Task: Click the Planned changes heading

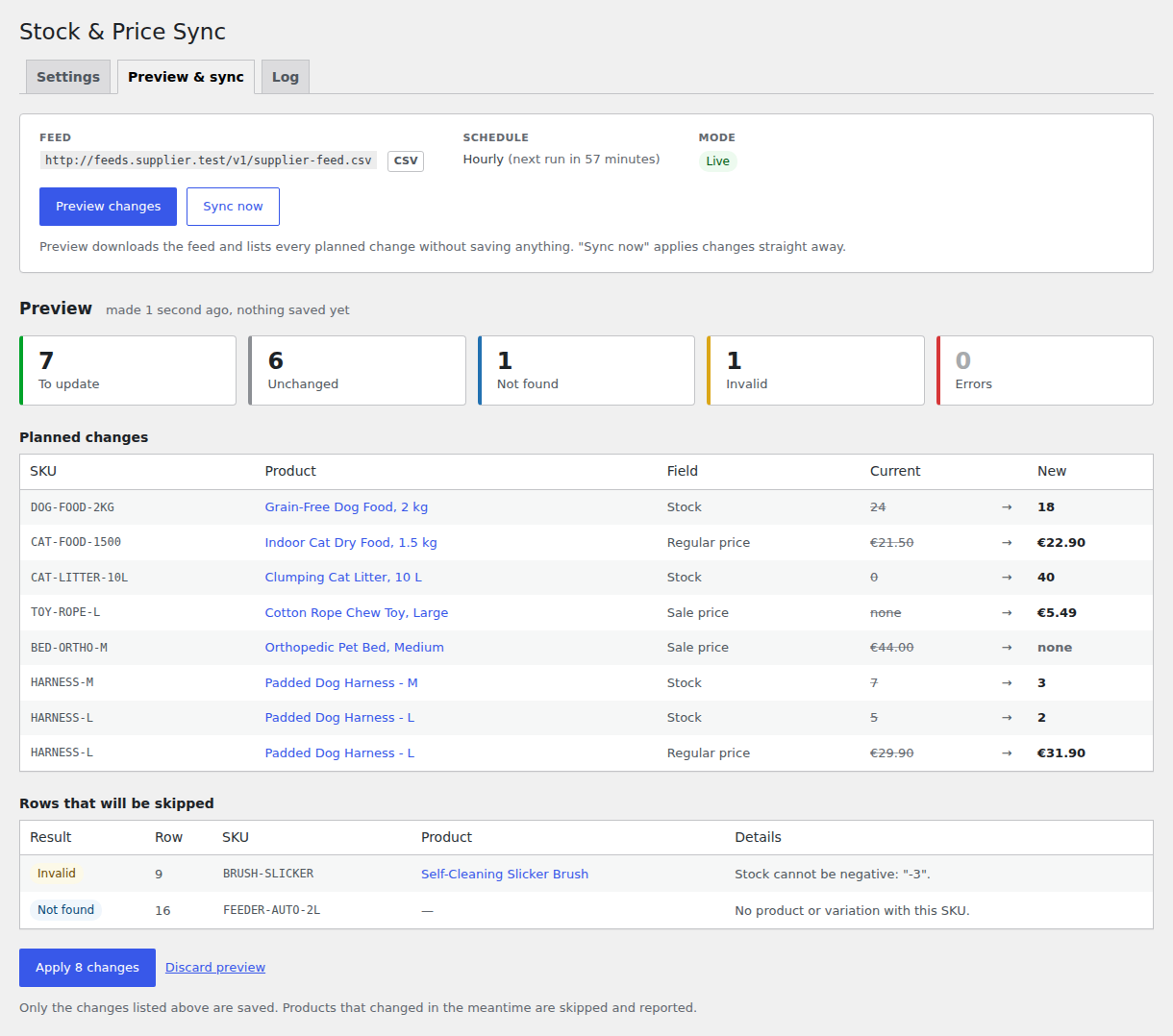Action: coord(84,437)
